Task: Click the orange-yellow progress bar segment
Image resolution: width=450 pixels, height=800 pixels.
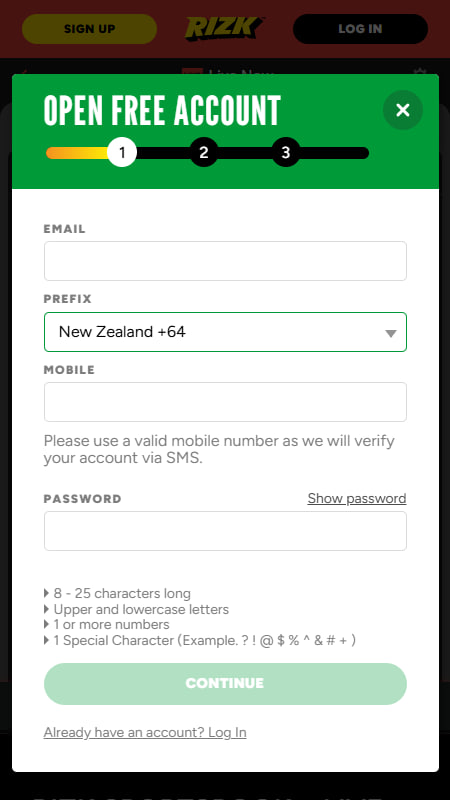Action: [x=77, y=153]
